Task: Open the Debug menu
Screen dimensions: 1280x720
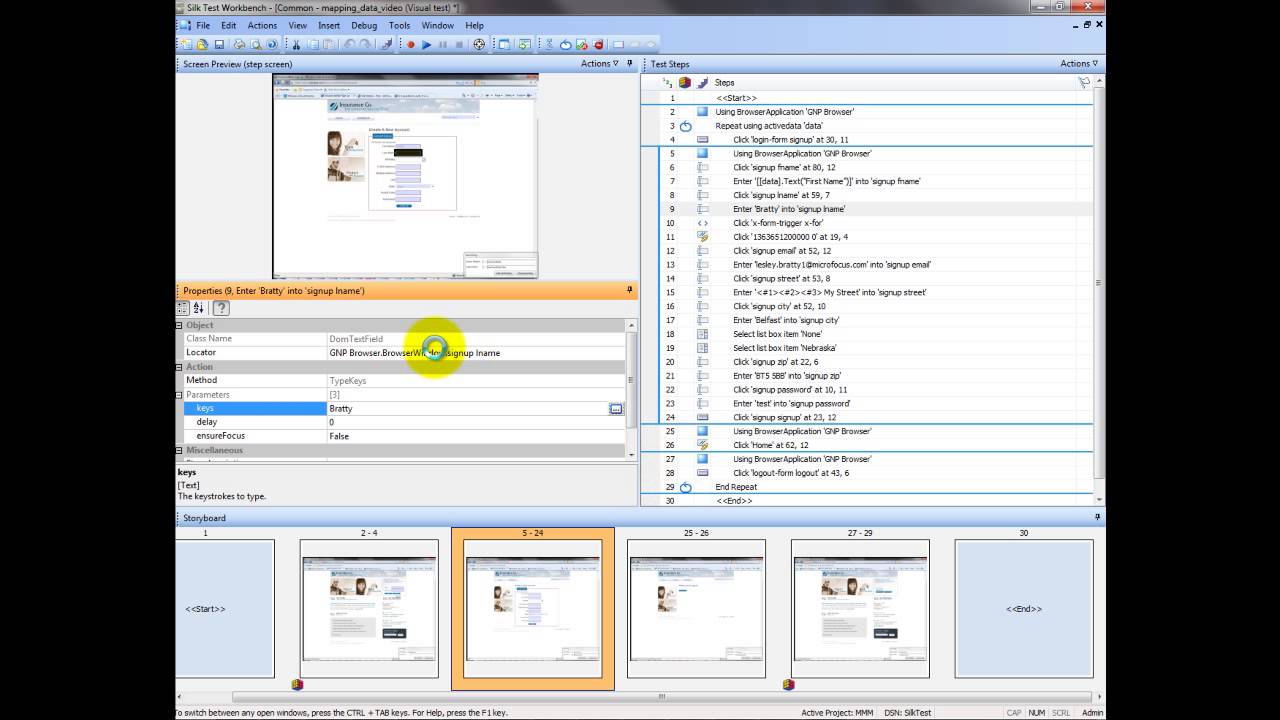Action: [x=364, y=25]
